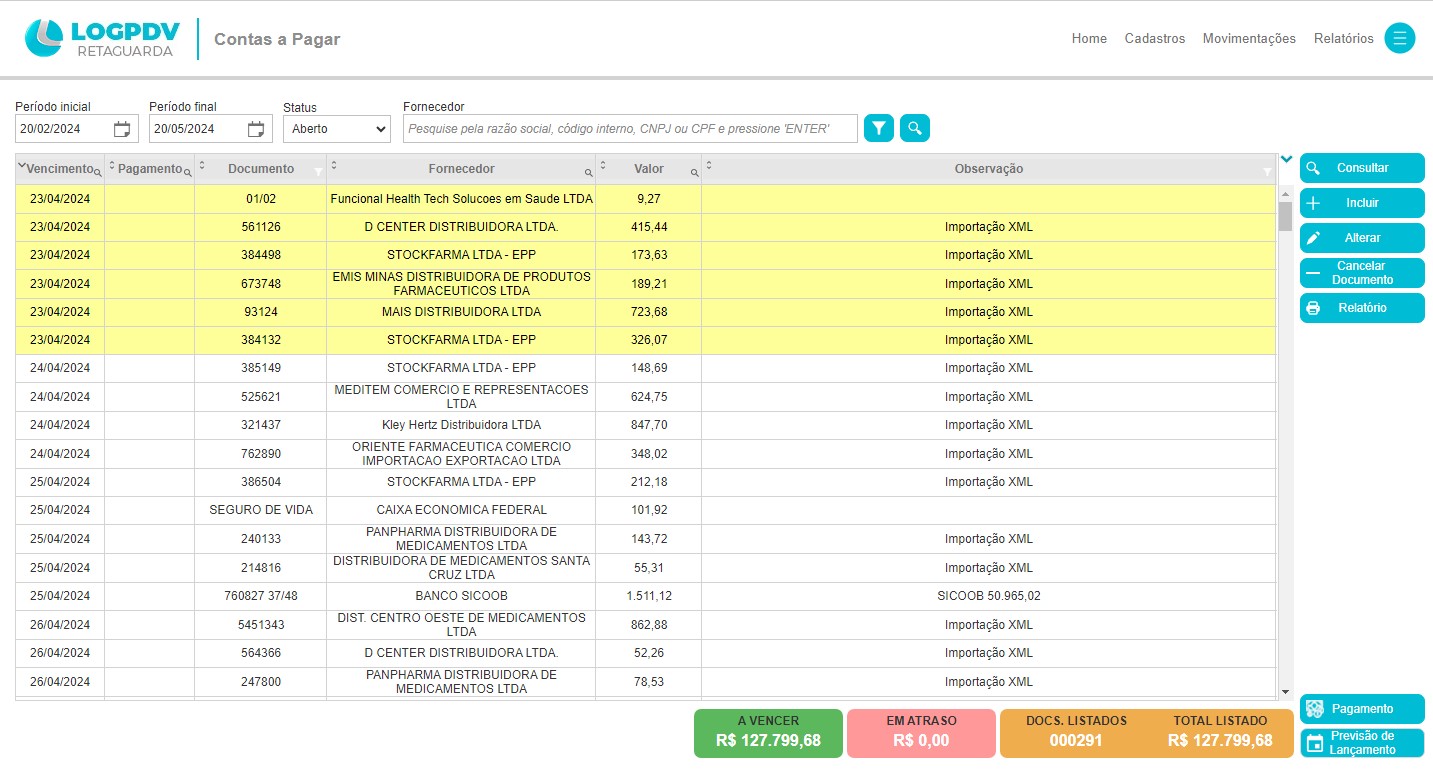This screenshot has height=774, width=1433.
Task: Click the Incluir button
Action: (1361, 203)
